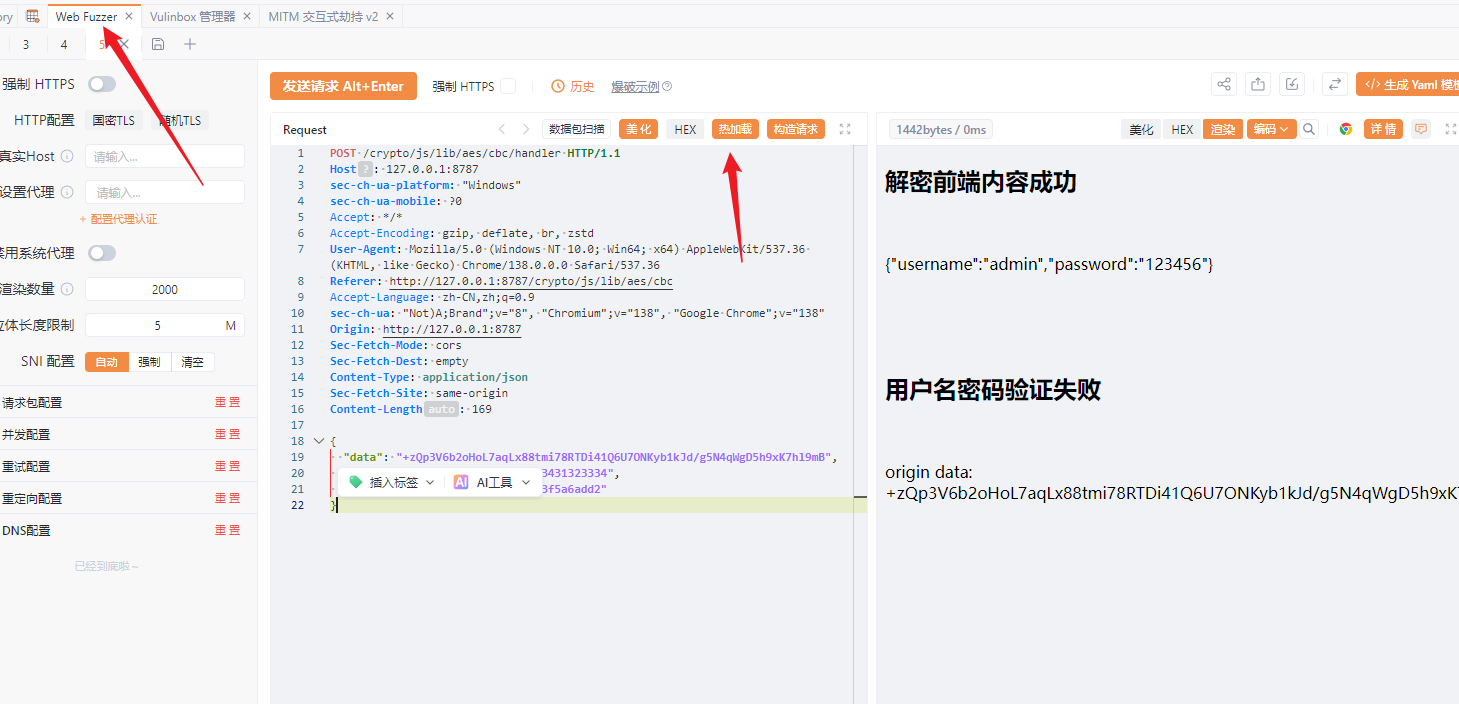This screenshot has width=1459, height=704.
Task: Open response in Chrome browser icon
Action: pyautogui.click(x=1346, y=129)
